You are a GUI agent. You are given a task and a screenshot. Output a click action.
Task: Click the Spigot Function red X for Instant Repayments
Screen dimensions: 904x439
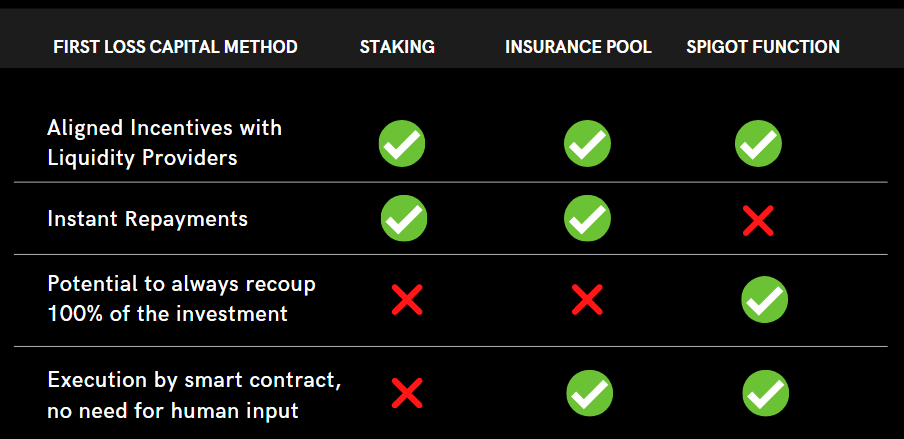coord(758,220)
